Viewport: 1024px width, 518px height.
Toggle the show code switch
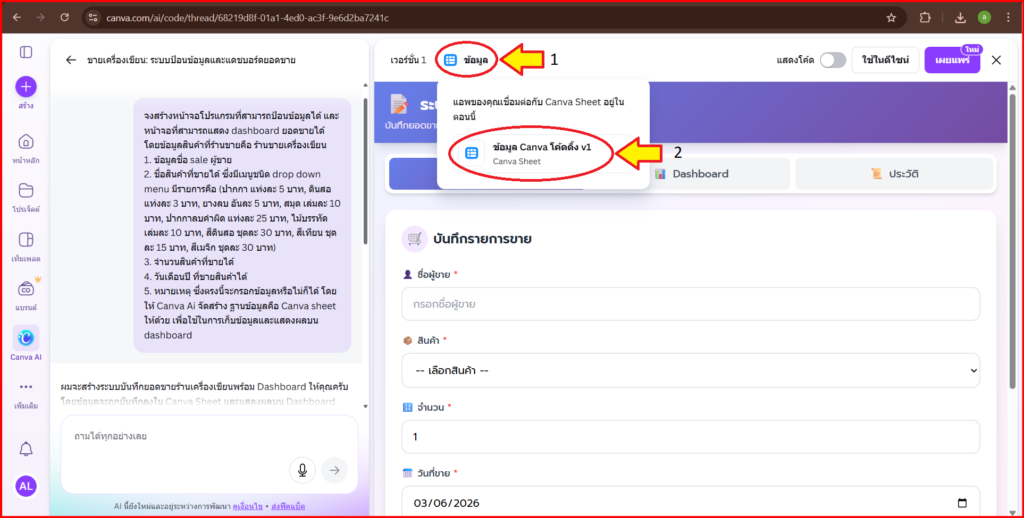tap(832, 60)
